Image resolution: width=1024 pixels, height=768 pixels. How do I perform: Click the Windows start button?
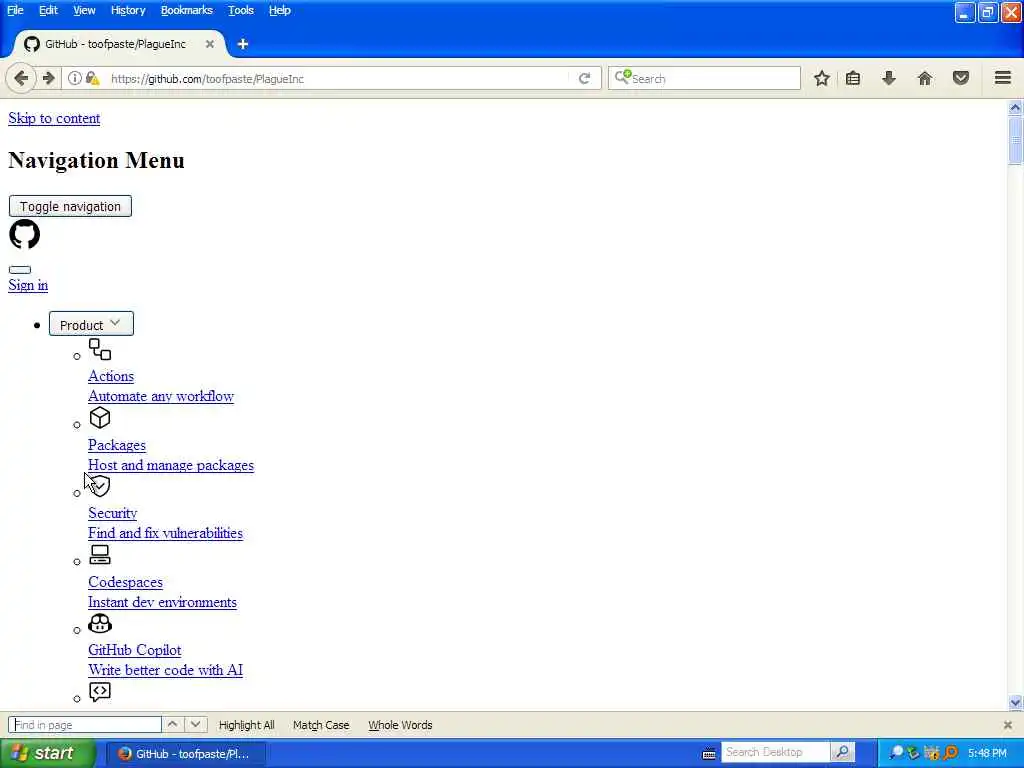tap(46, 754)
